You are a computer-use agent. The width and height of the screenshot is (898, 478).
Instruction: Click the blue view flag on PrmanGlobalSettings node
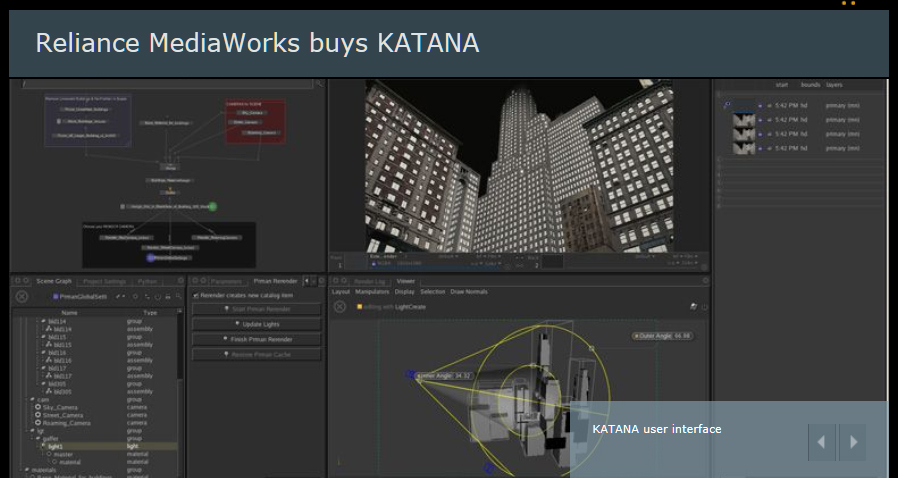point(151,258)
